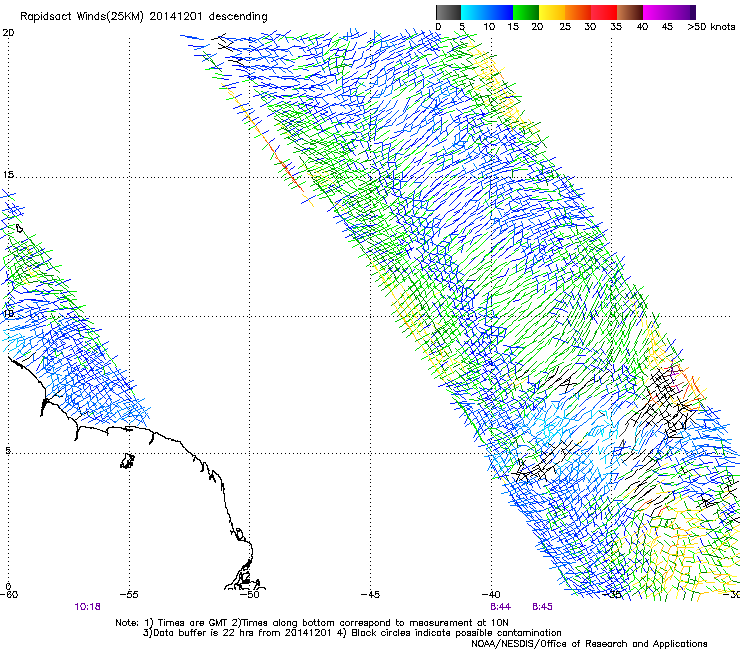Click longitude label '-50' on bottom axis
Image resolution: width=740 pixels, height=650 pixels.
pyautogui.click(x=249, y=595)
